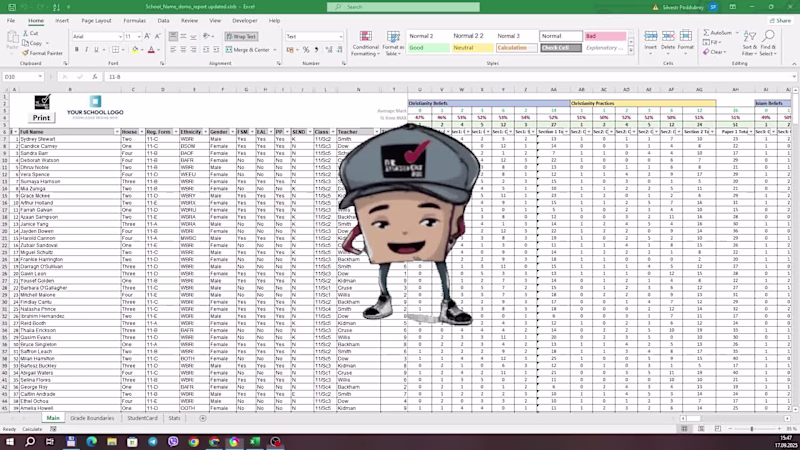Screen dimensions: 800x450
Task: Toggle Bold formatting
Action: click(x=77, y=49)
